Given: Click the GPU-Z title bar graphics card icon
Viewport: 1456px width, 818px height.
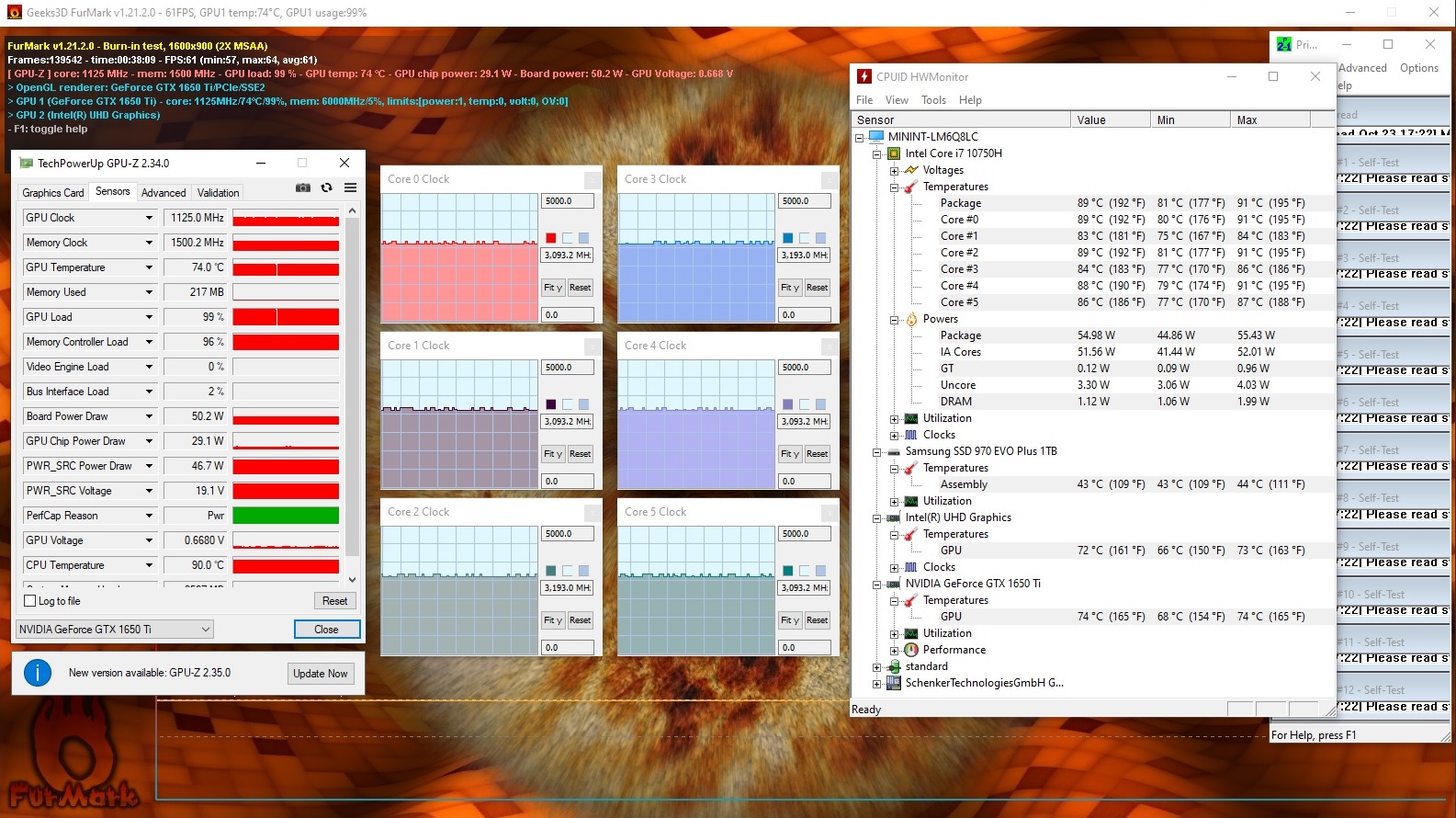Looking at the screenshot, I should (26, 163).
